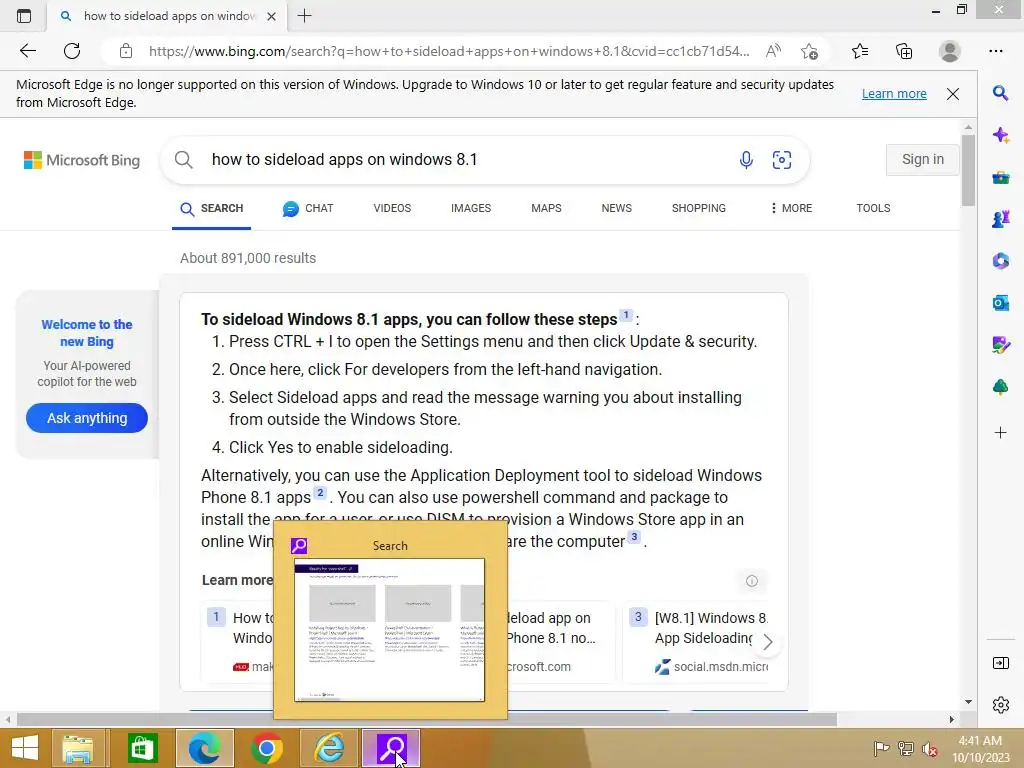Open Internet Explorer from the taskbar
This screenshot has width=1024, height=768.
point(329,748)
